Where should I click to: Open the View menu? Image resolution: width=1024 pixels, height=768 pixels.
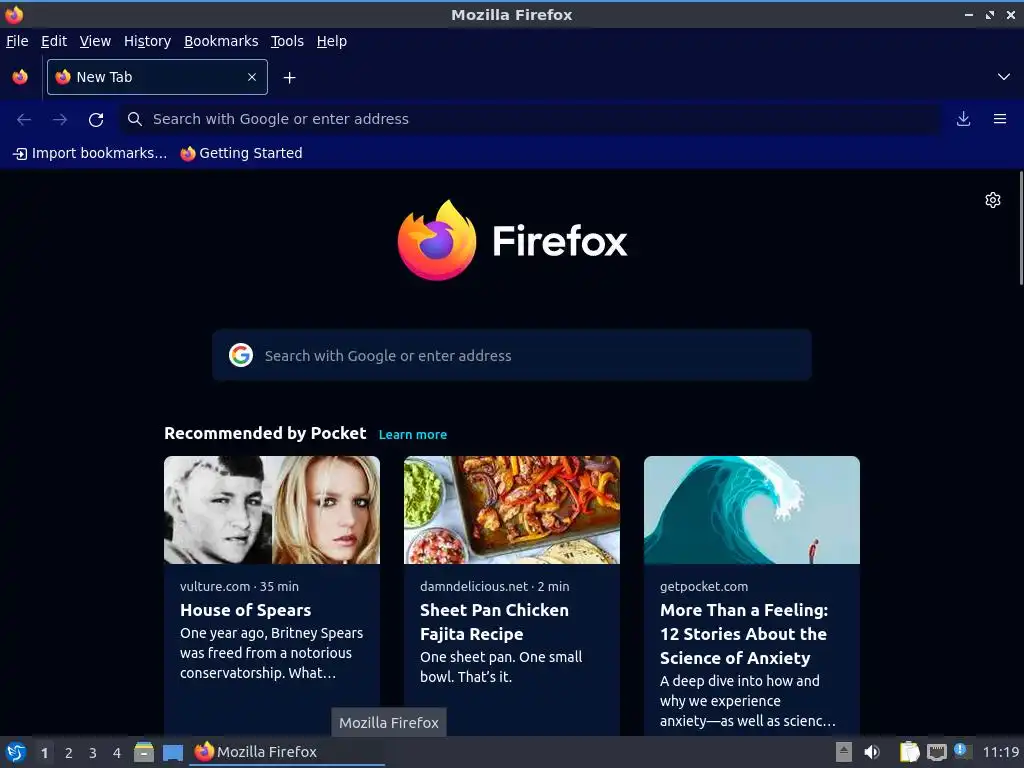click(95, 41)
